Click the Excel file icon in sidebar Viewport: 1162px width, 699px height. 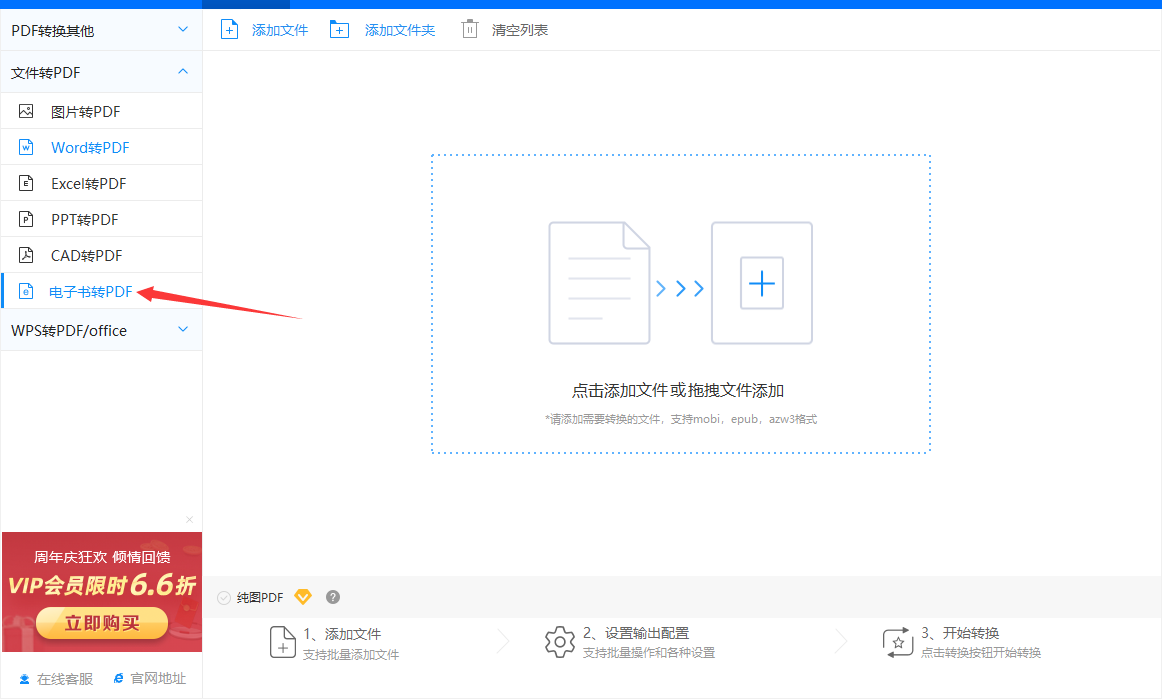(26, 183)
